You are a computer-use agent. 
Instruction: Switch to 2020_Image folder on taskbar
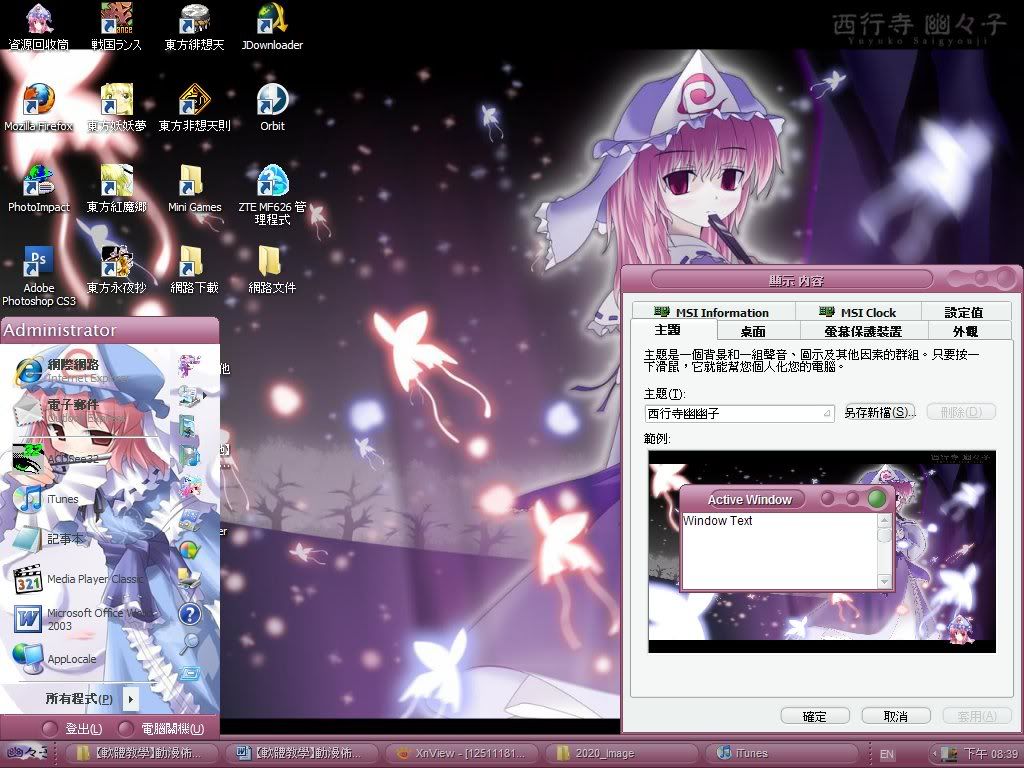coord(623,753)
